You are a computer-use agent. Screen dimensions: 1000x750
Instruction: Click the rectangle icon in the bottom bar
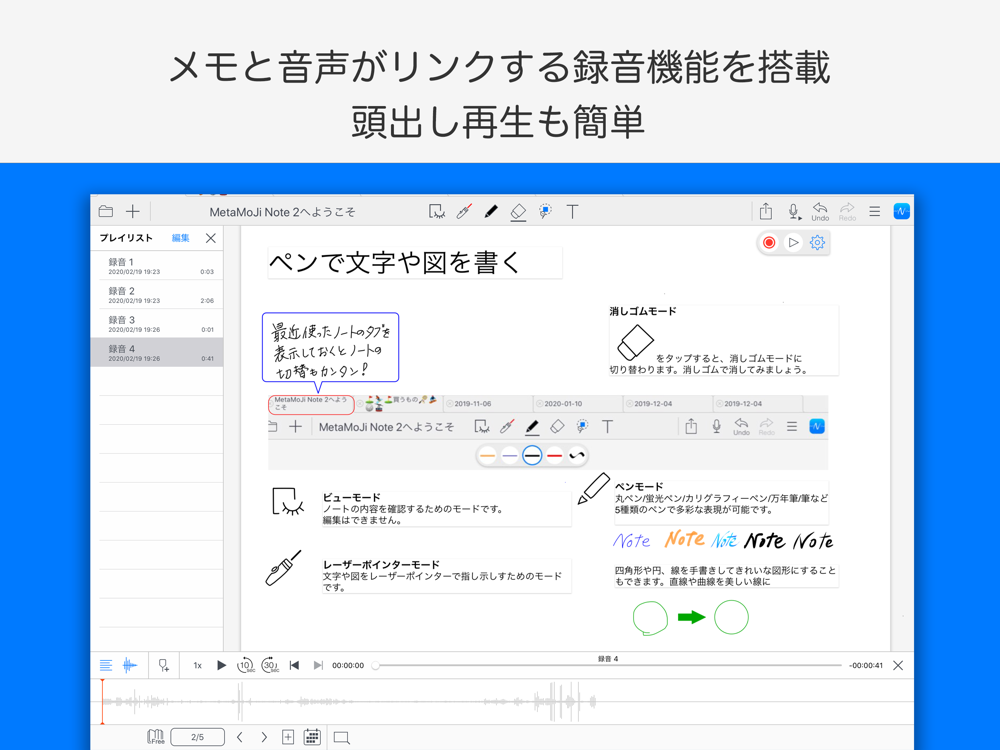coord(342,738)
